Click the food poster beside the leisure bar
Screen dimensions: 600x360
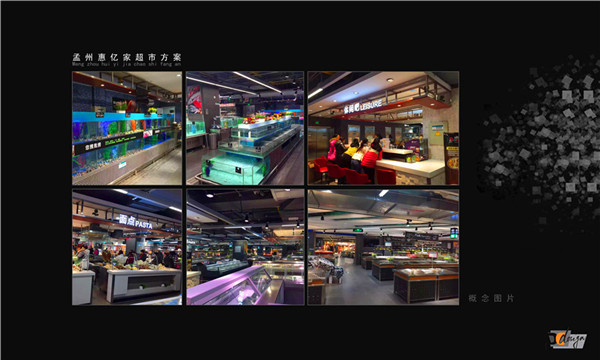pyautogui.click(x=452, y=159)
